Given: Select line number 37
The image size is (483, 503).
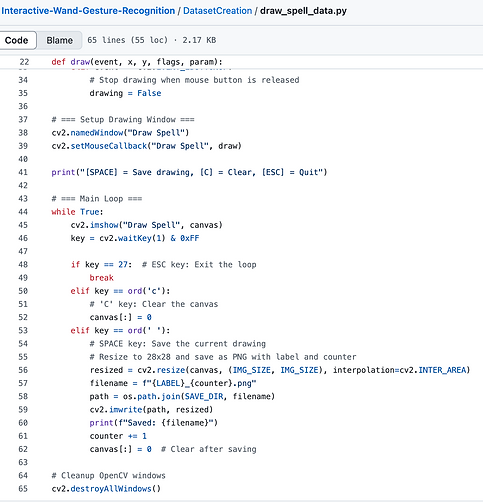Looking at the screenshot, I should pyautogui.click(x=23, y=119).
